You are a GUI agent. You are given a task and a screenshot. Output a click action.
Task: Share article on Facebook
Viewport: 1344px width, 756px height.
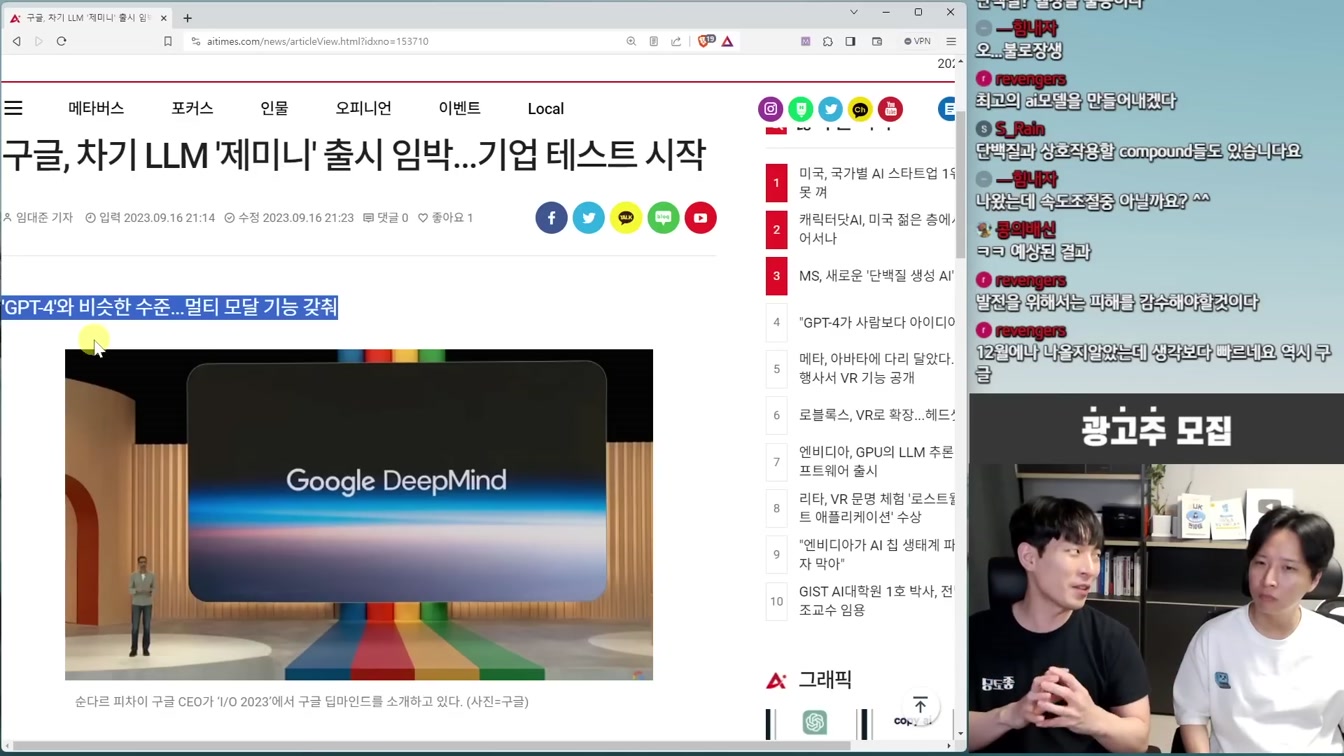point(551,218)
